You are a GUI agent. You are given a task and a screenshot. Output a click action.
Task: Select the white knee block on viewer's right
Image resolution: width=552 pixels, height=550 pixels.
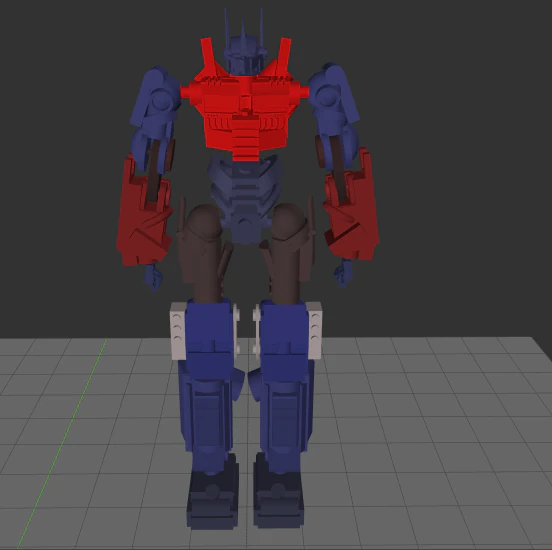pos(315,330)
